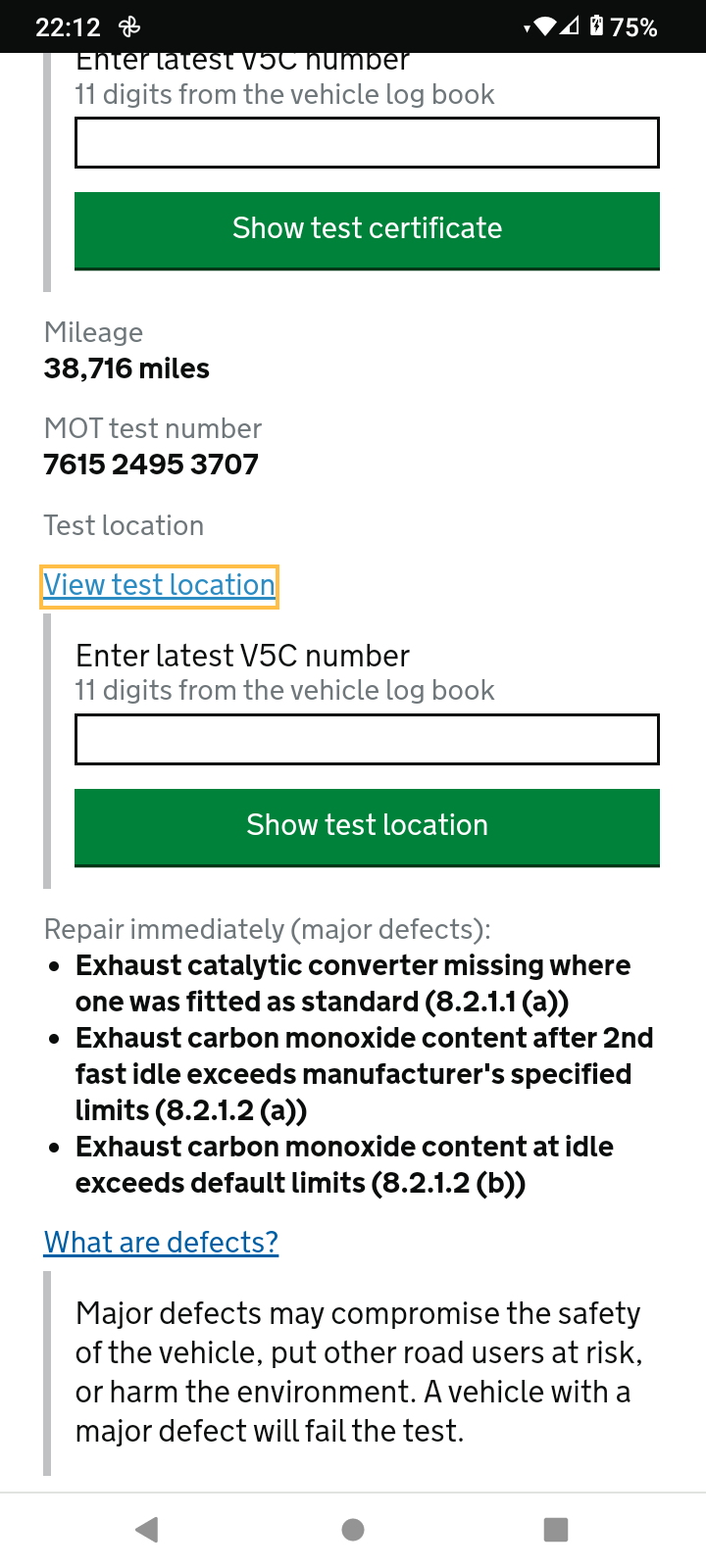Tap the 2nd fast idle carbon monoxide defect

click(365, 1074)
